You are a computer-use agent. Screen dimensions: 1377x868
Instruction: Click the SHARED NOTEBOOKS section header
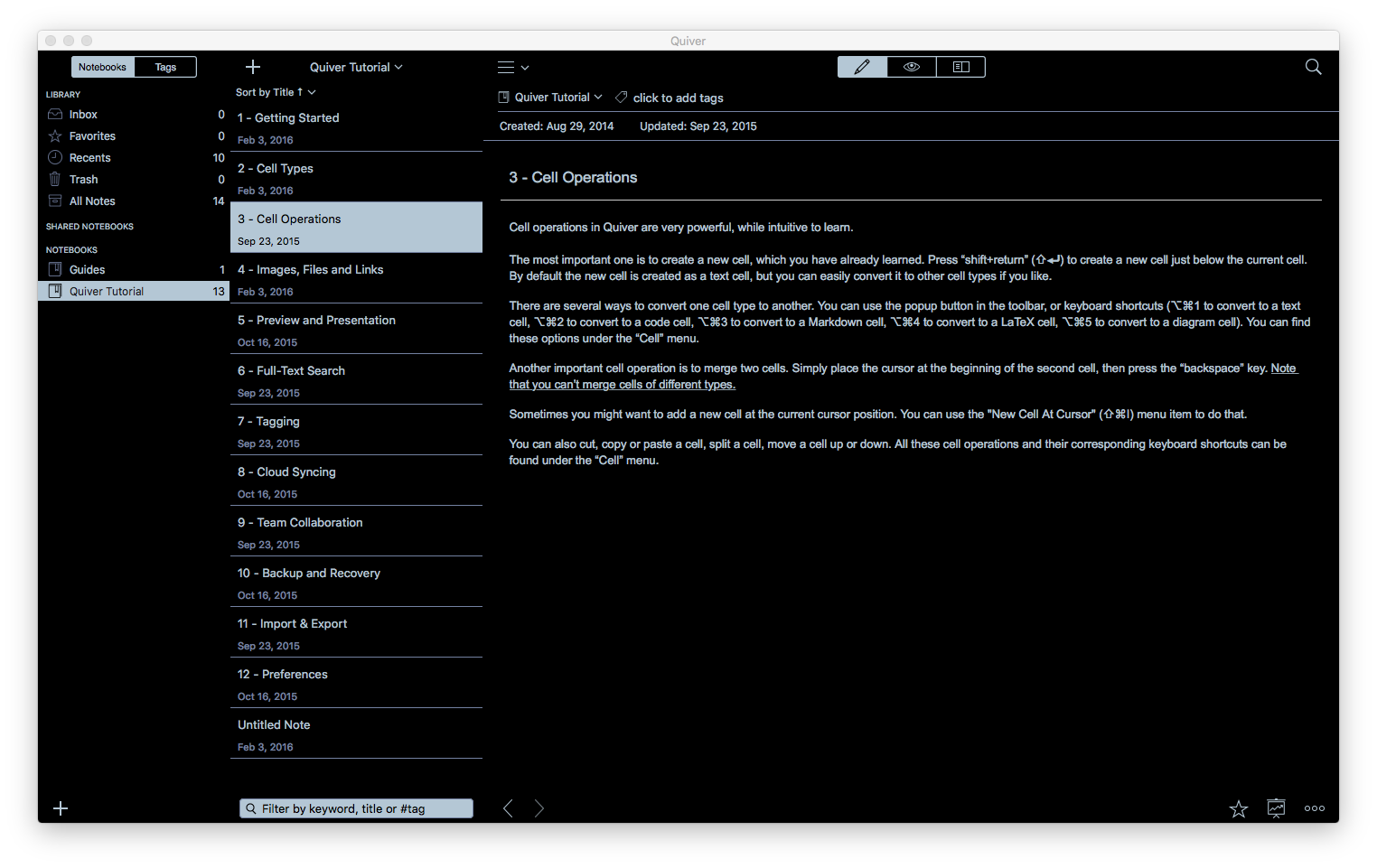(89, 227)
